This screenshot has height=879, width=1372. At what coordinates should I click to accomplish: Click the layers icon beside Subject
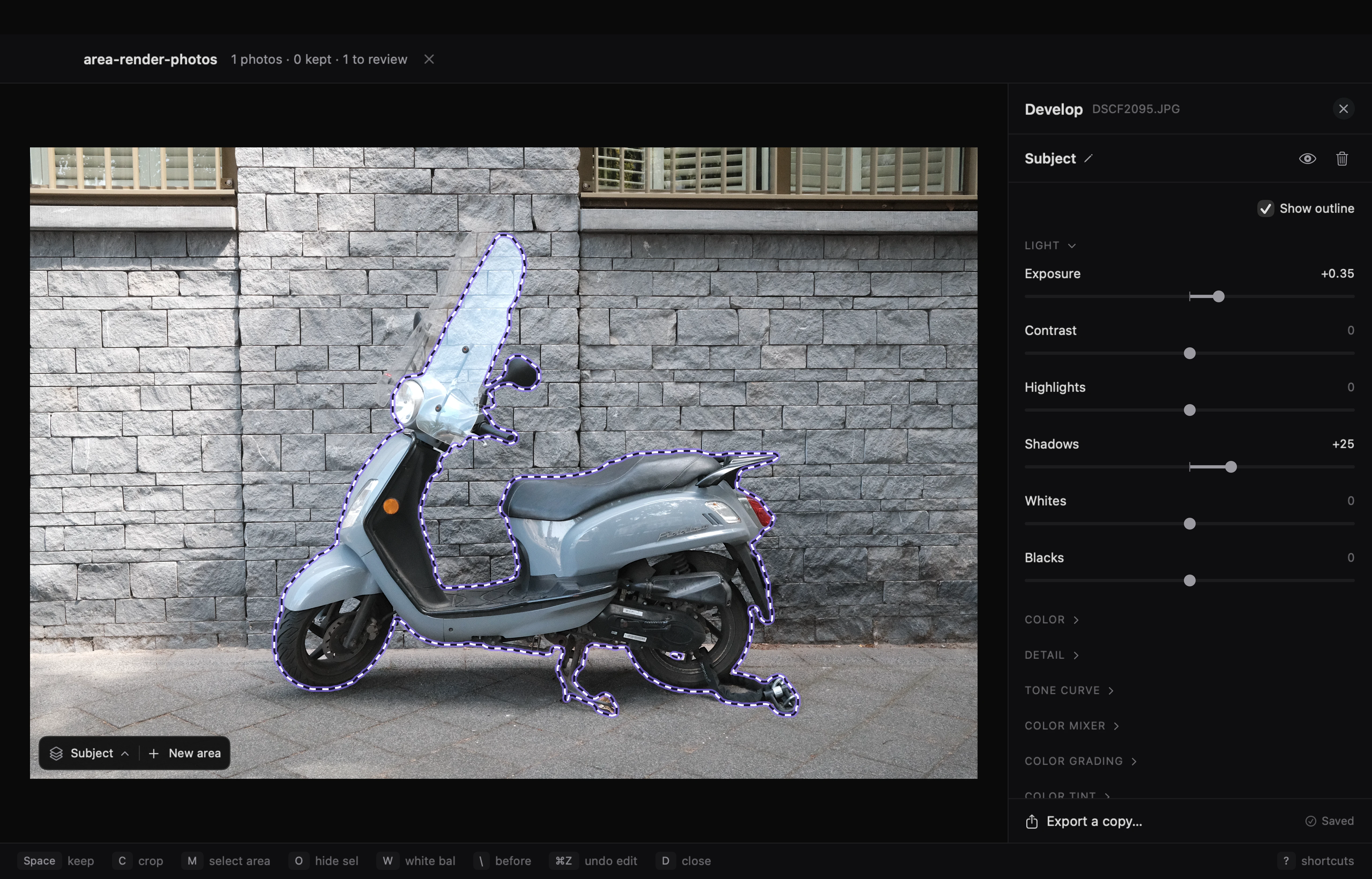tap(56, 753)
